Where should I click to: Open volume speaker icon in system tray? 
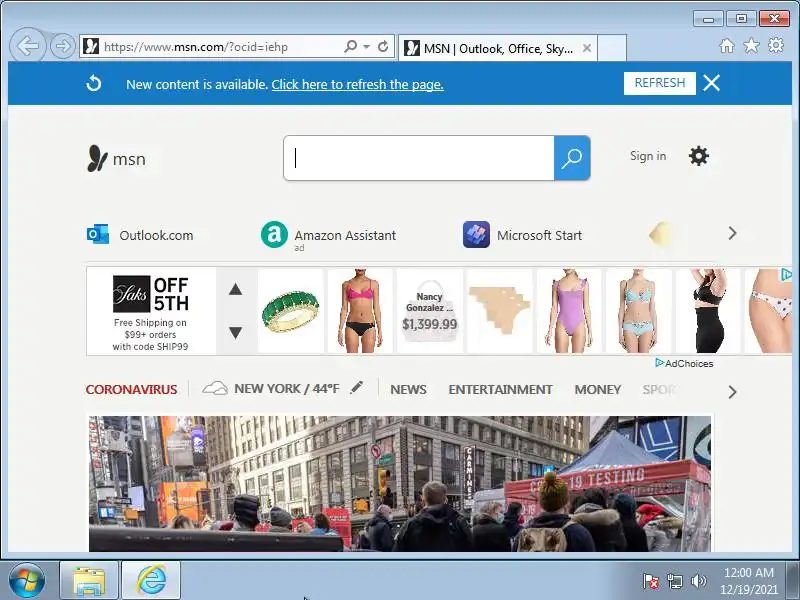point(698,581)
